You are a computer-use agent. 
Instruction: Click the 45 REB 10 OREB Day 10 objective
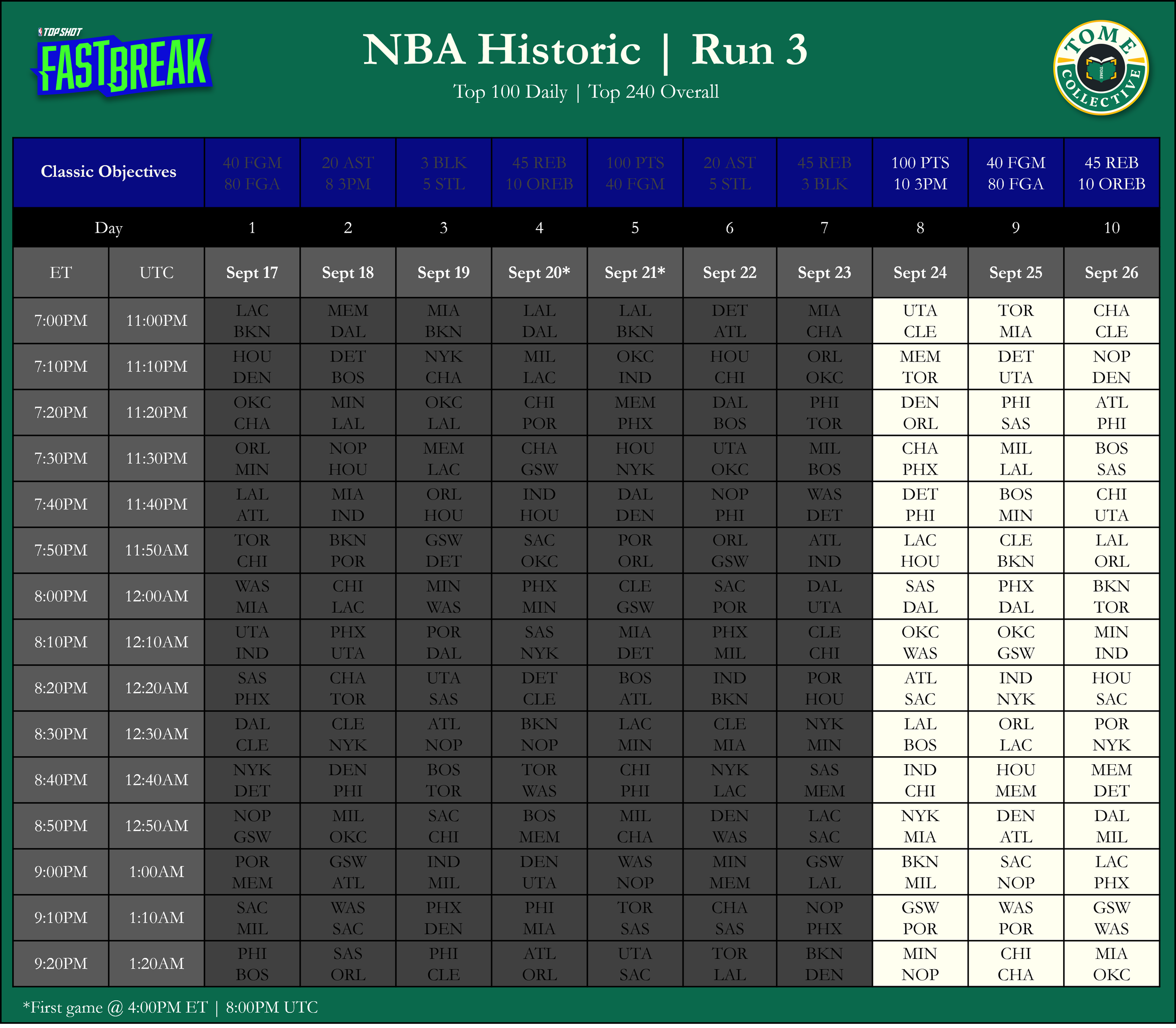click(x=1111, y=173)
